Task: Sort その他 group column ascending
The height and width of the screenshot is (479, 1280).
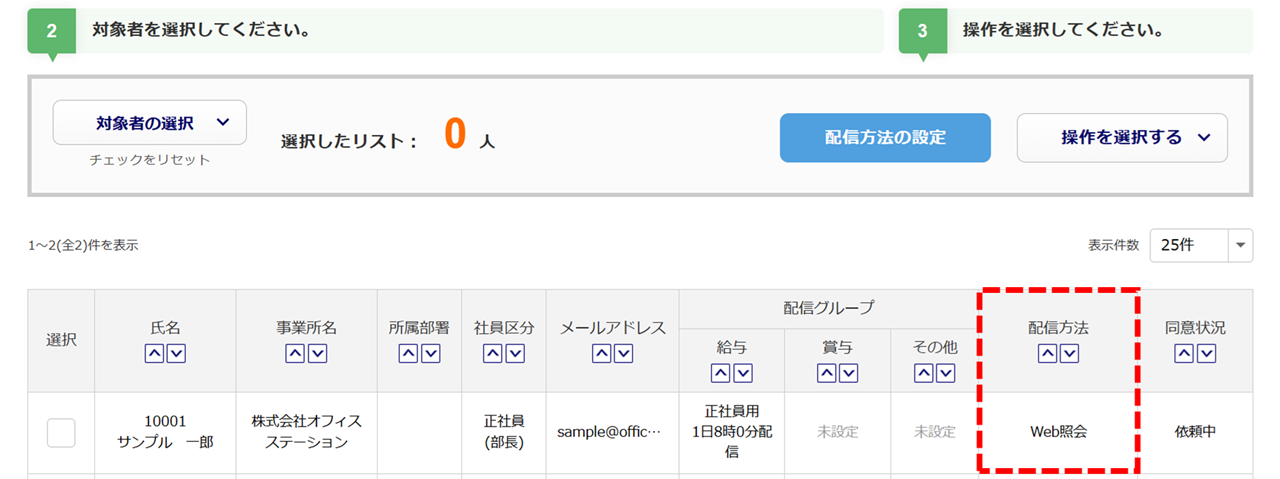Action: pos(923,373)
